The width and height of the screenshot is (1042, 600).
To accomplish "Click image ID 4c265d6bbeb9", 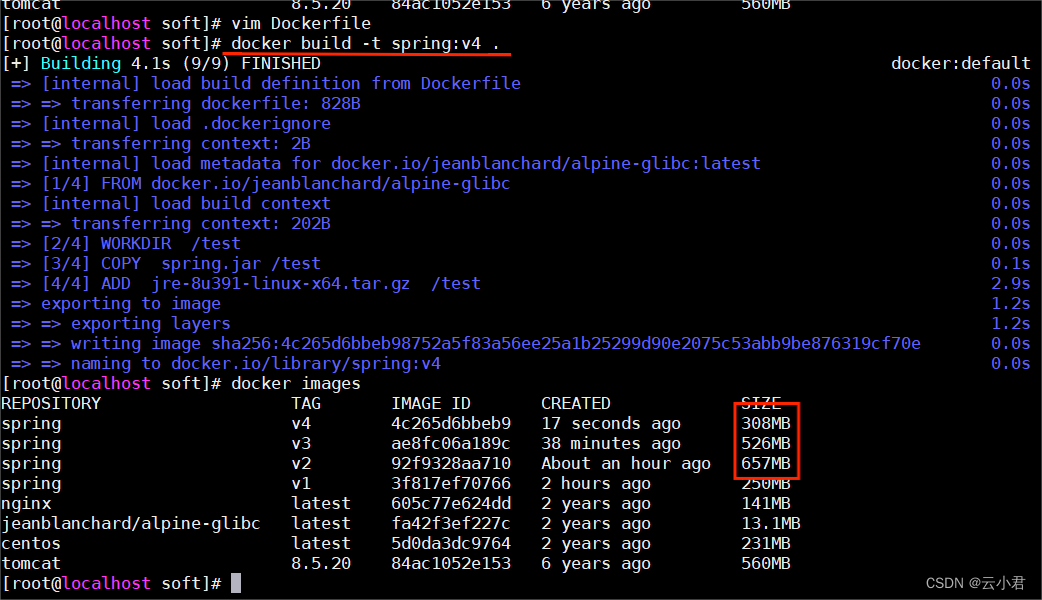I will tap(451, 424).
